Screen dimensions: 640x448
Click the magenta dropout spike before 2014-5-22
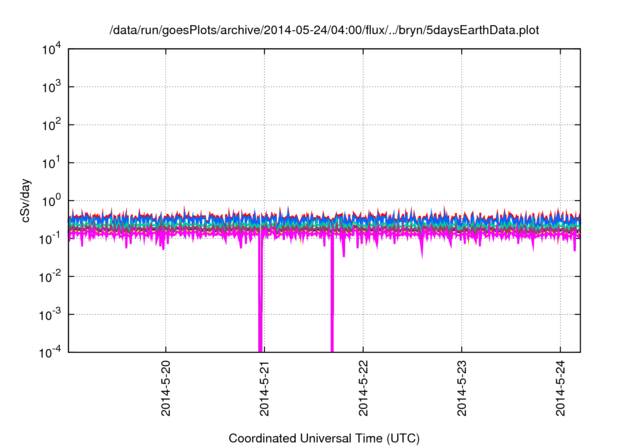(x=332, y=294)
